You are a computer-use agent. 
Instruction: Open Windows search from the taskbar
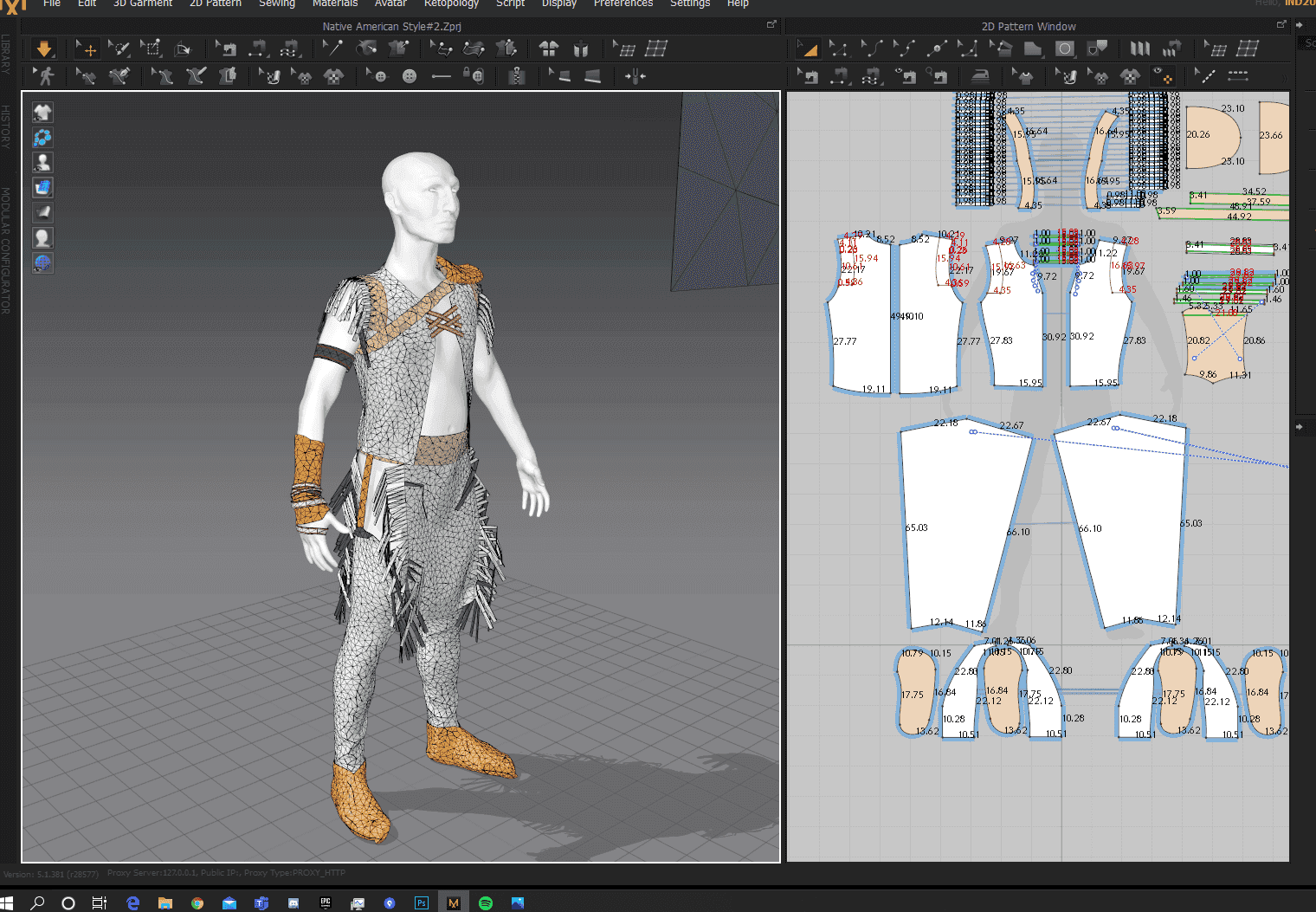click(x=37, y=902)
